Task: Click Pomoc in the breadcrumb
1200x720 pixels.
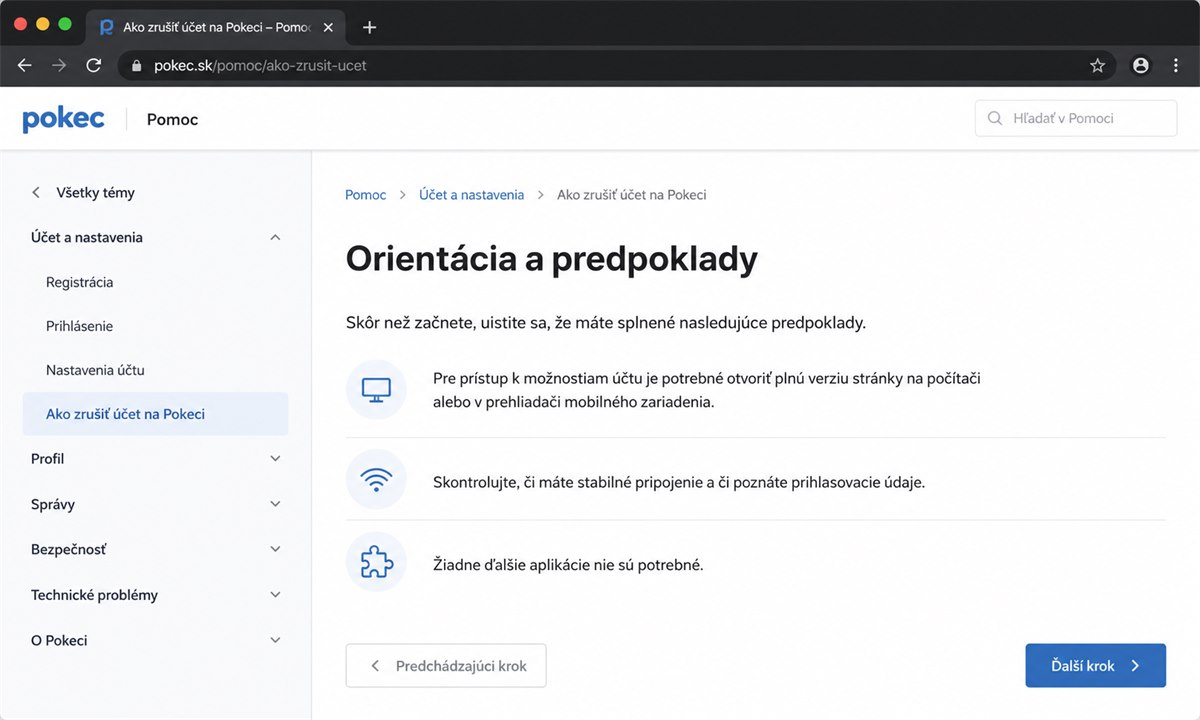Action: pos(365,195)
